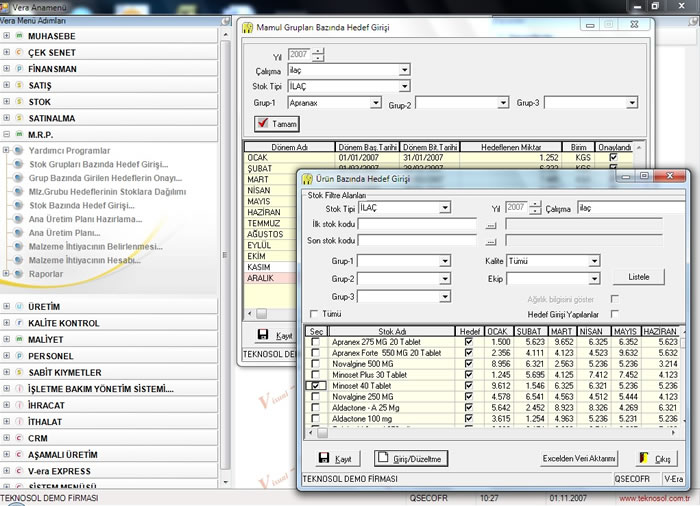
Task: Toggle the Hedef checkbox for Aldactone 100 mg
Action: [x=468, y=418]
